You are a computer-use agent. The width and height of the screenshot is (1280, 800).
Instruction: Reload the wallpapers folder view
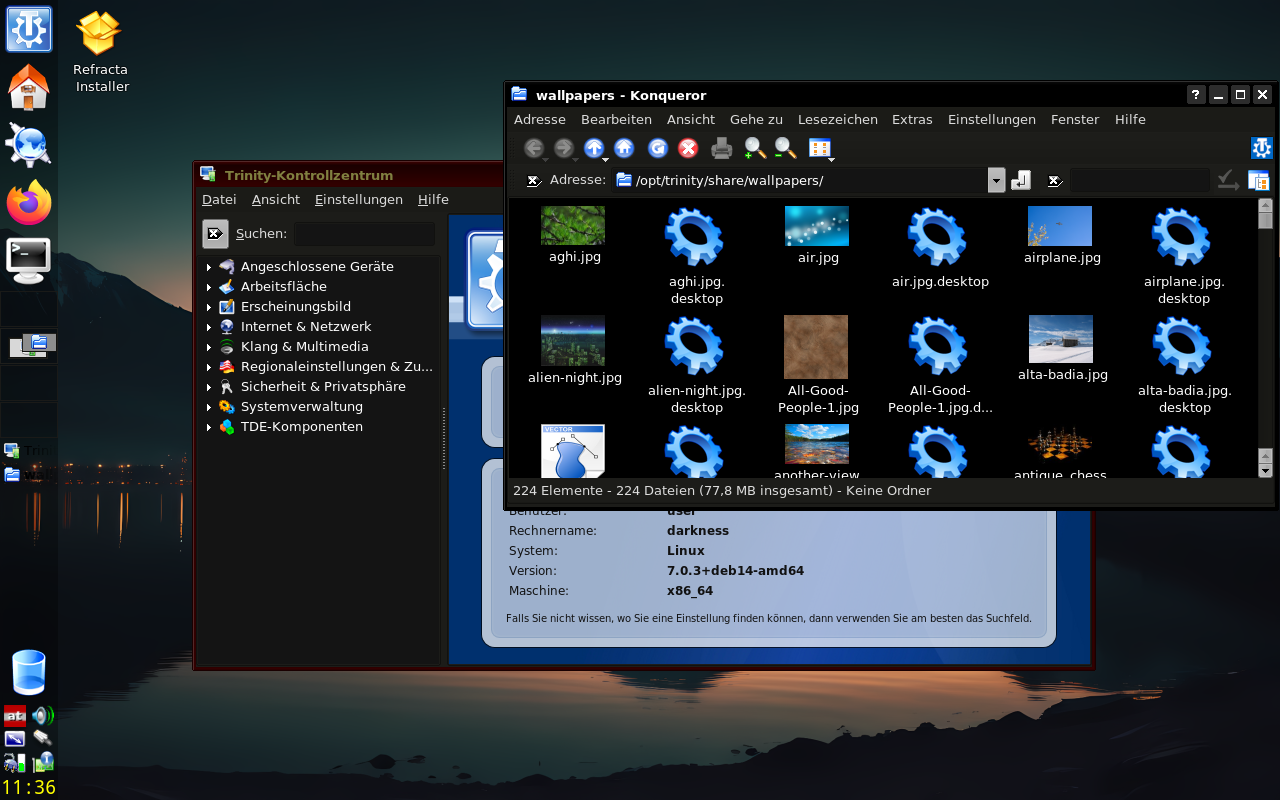pyautogui.click(x=658, y=148)
